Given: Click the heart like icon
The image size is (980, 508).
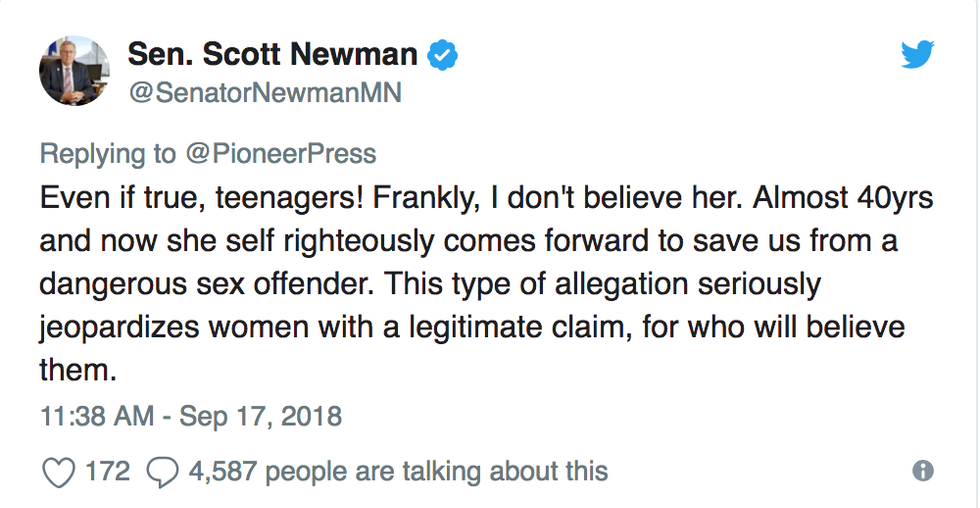Looking at the screenshot, I should click(x=60, y=471).
